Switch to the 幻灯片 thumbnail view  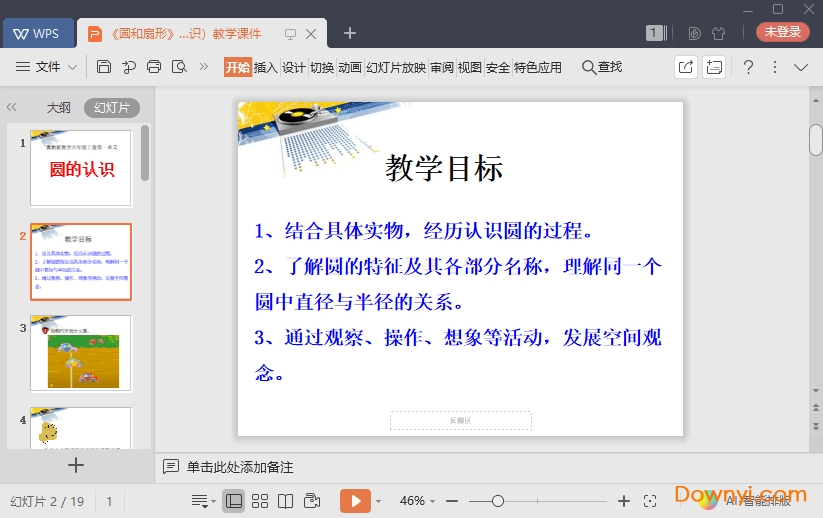click(x=112, y=108)
